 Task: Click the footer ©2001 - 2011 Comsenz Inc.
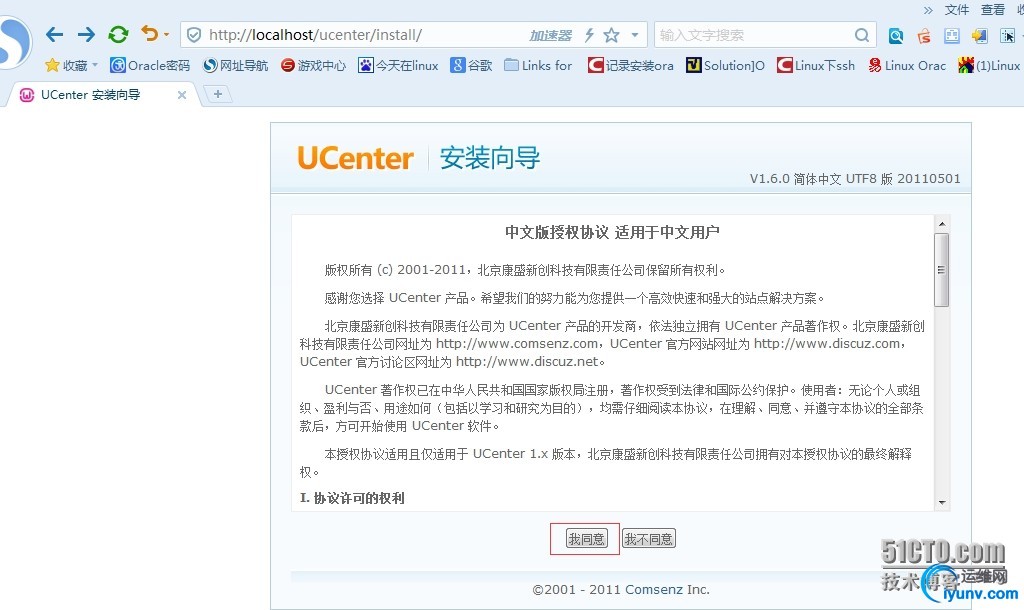click(x=621, y=589)
